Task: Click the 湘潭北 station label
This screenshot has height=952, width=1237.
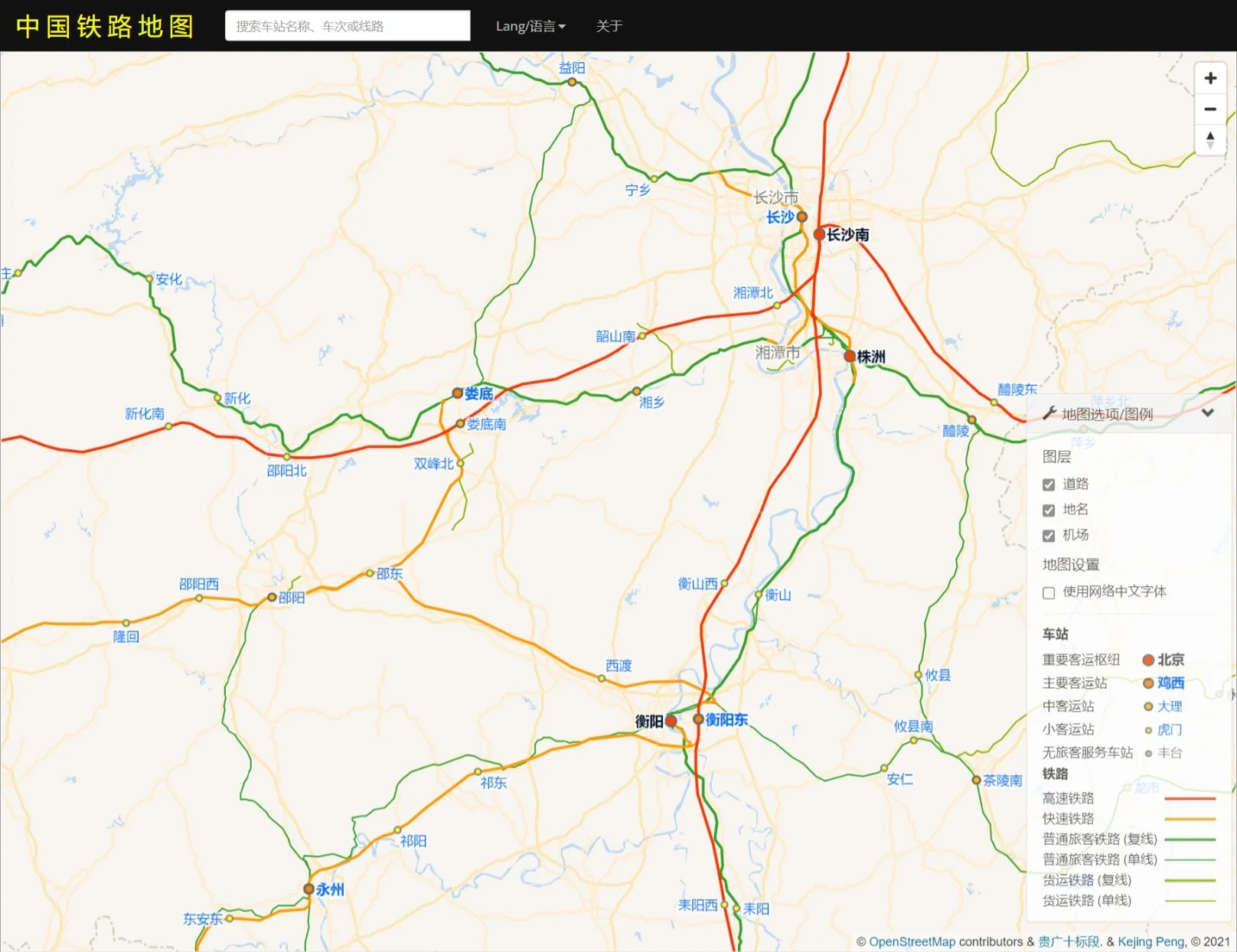Action: pos(753,292)
